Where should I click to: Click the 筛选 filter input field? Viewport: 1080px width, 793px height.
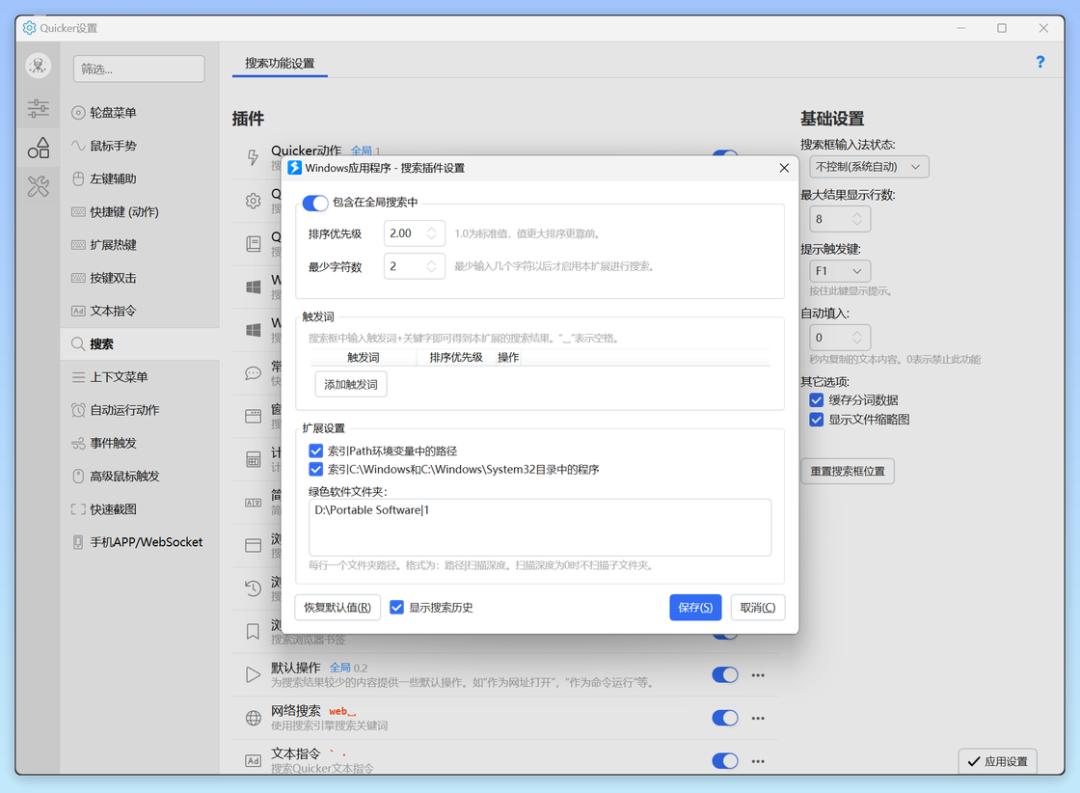(138, 69)
